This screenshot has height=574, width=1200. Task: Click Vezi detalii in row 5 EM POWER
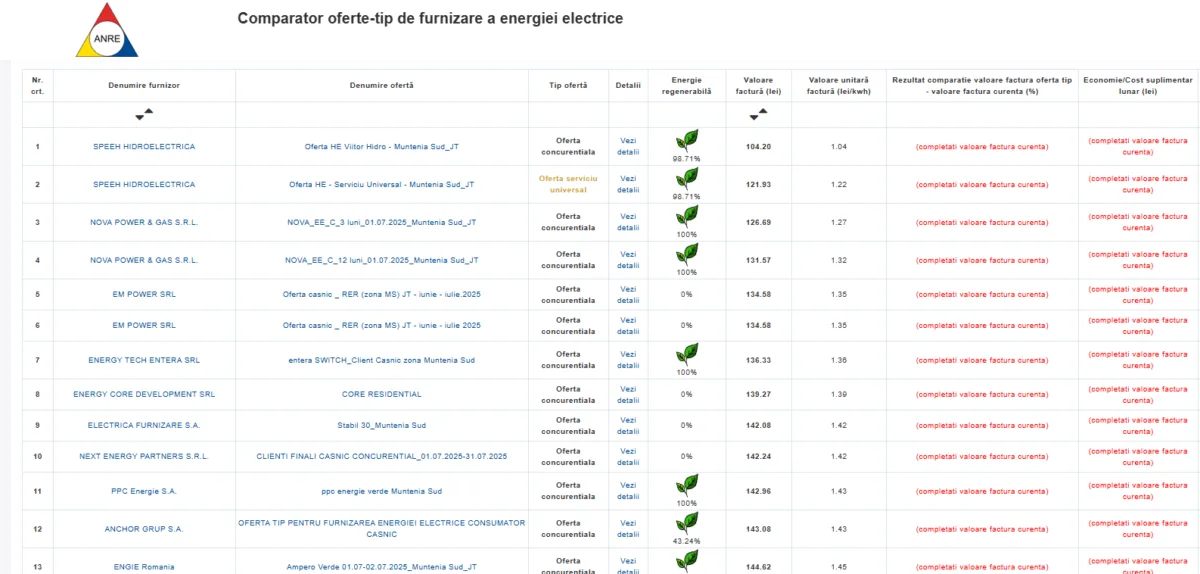click(x=628, y=294)
